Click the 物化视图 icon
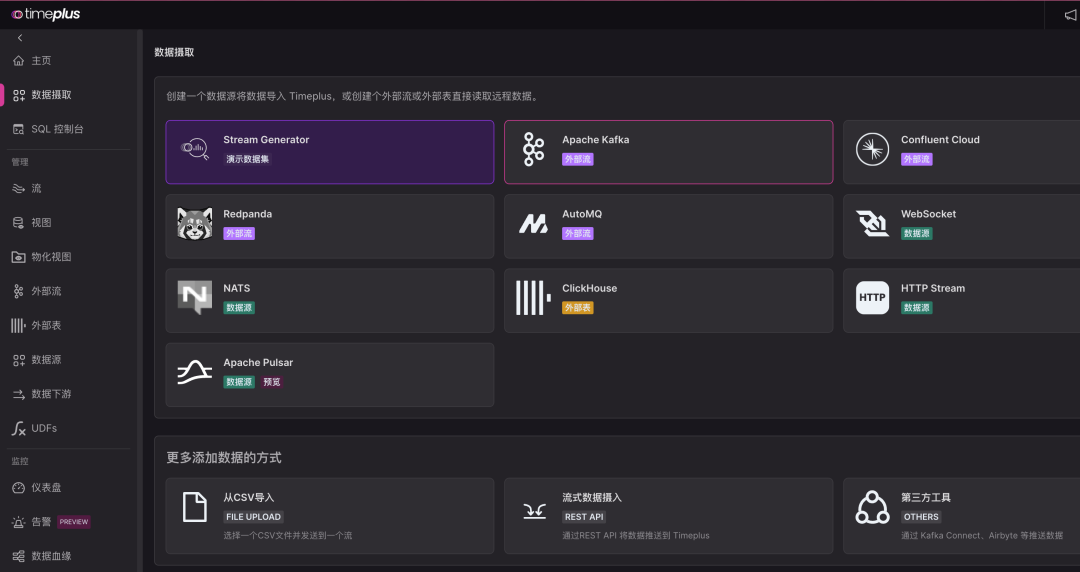Viewport: 1080px width, 572px height. [x=19, y=257]
